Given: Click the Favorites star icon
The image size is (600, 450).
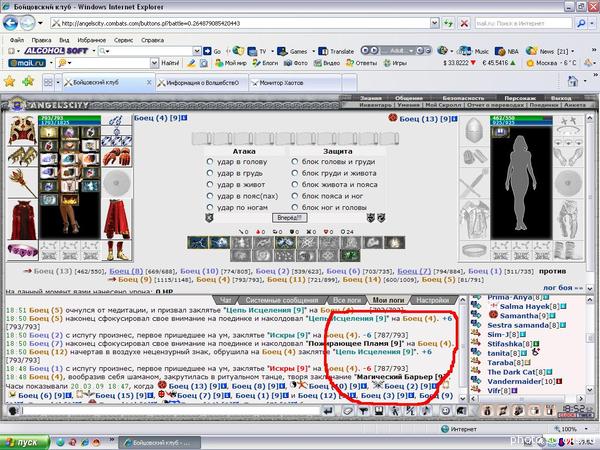Looking at the screenshot, I should (10, 81).
